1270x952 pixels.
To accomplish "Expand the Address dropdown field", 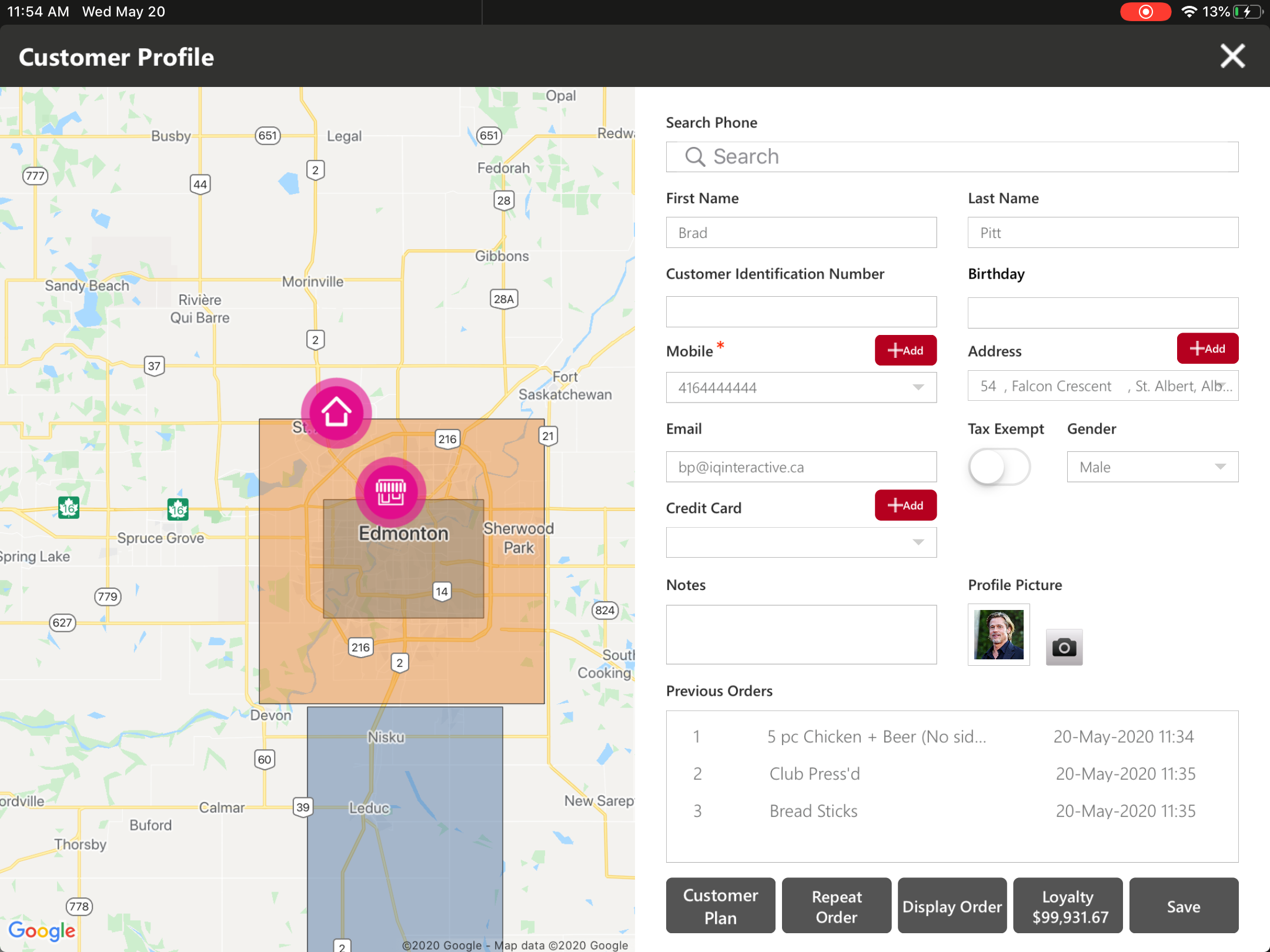I will 1103,386.
